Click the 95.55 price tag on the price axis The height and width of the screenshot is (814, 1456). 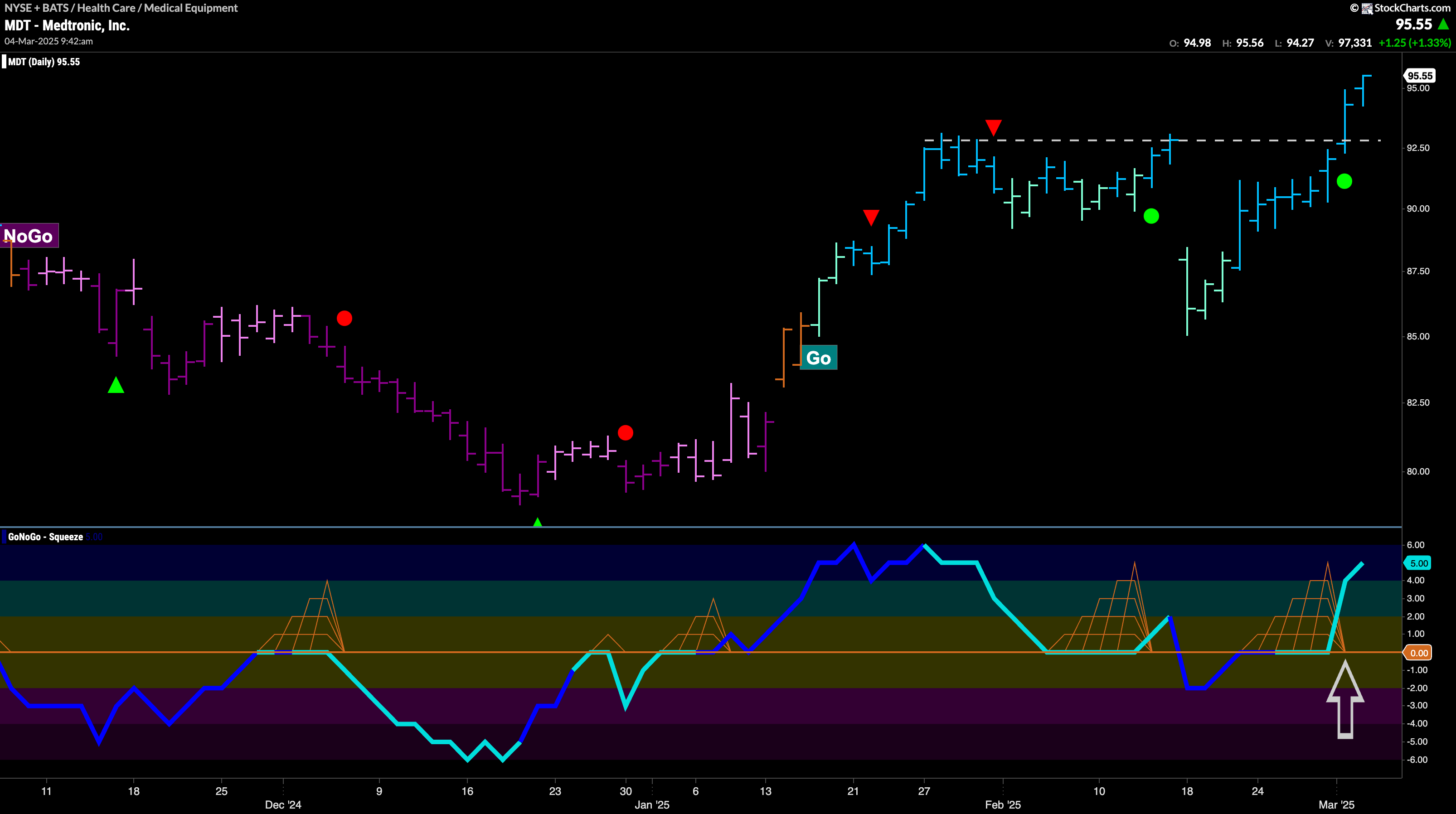(x=1419, y=76)
